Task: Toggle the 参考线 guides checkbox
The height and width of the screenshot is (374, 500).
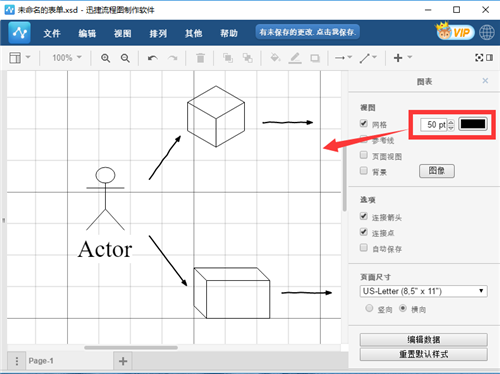Action: tap(364, 139)
